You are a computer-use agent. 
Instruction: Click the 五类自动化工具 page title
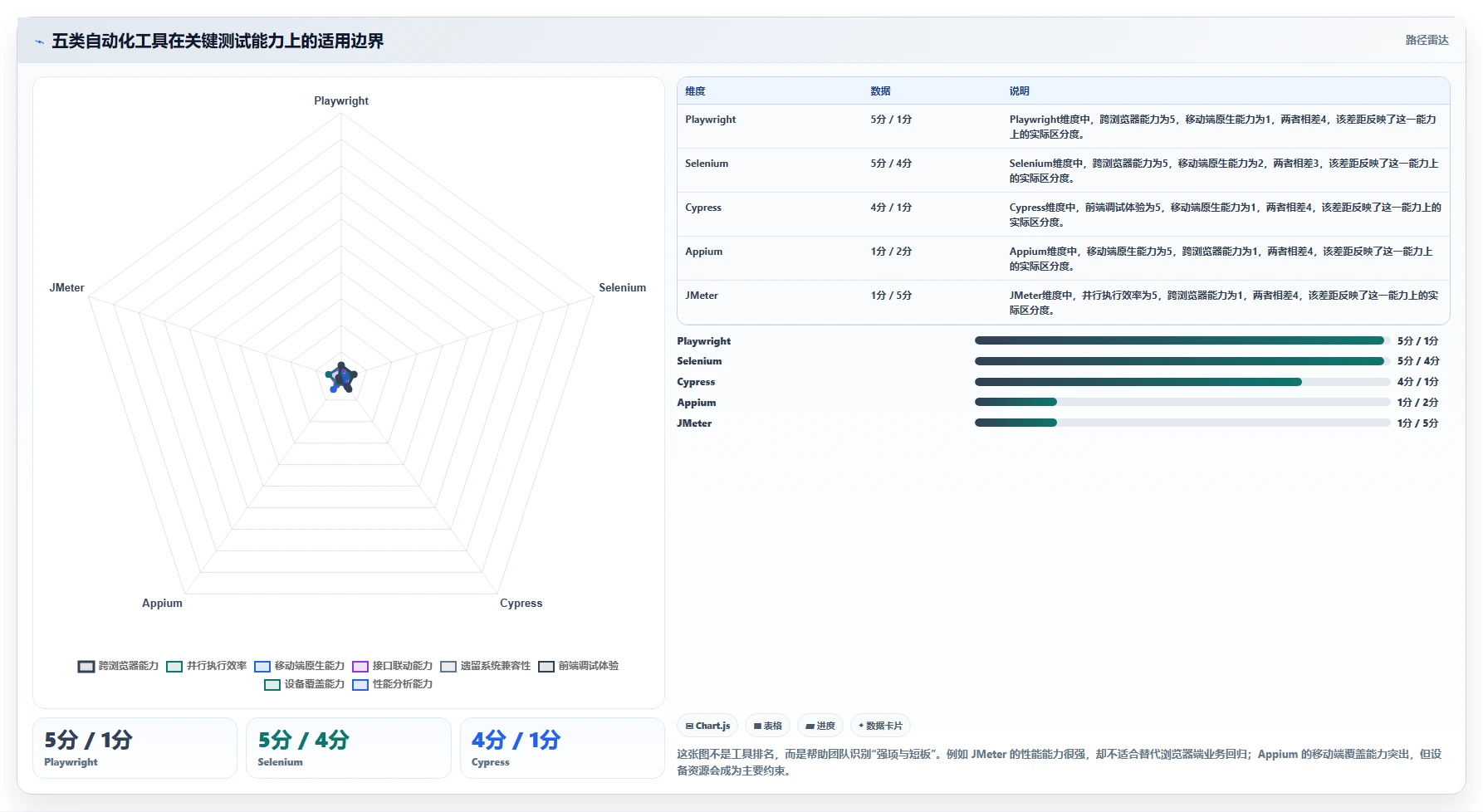(x=218, y=42)
